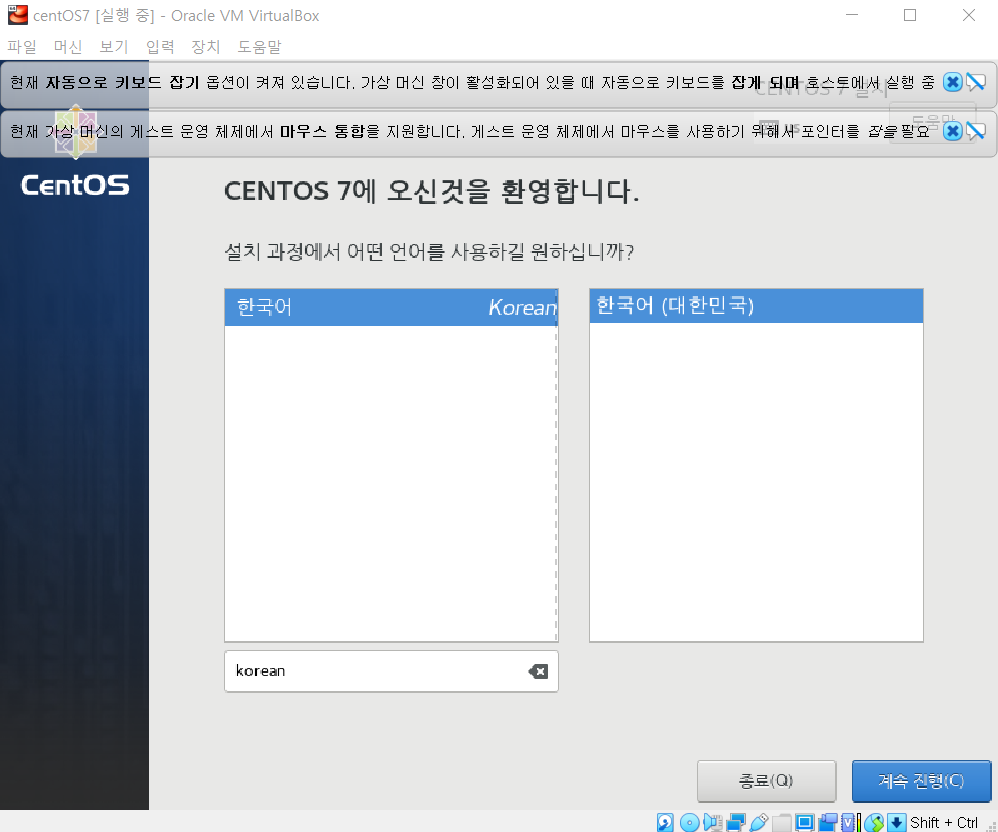Open the audio status icon
The image size is (998, 832).
713,822
